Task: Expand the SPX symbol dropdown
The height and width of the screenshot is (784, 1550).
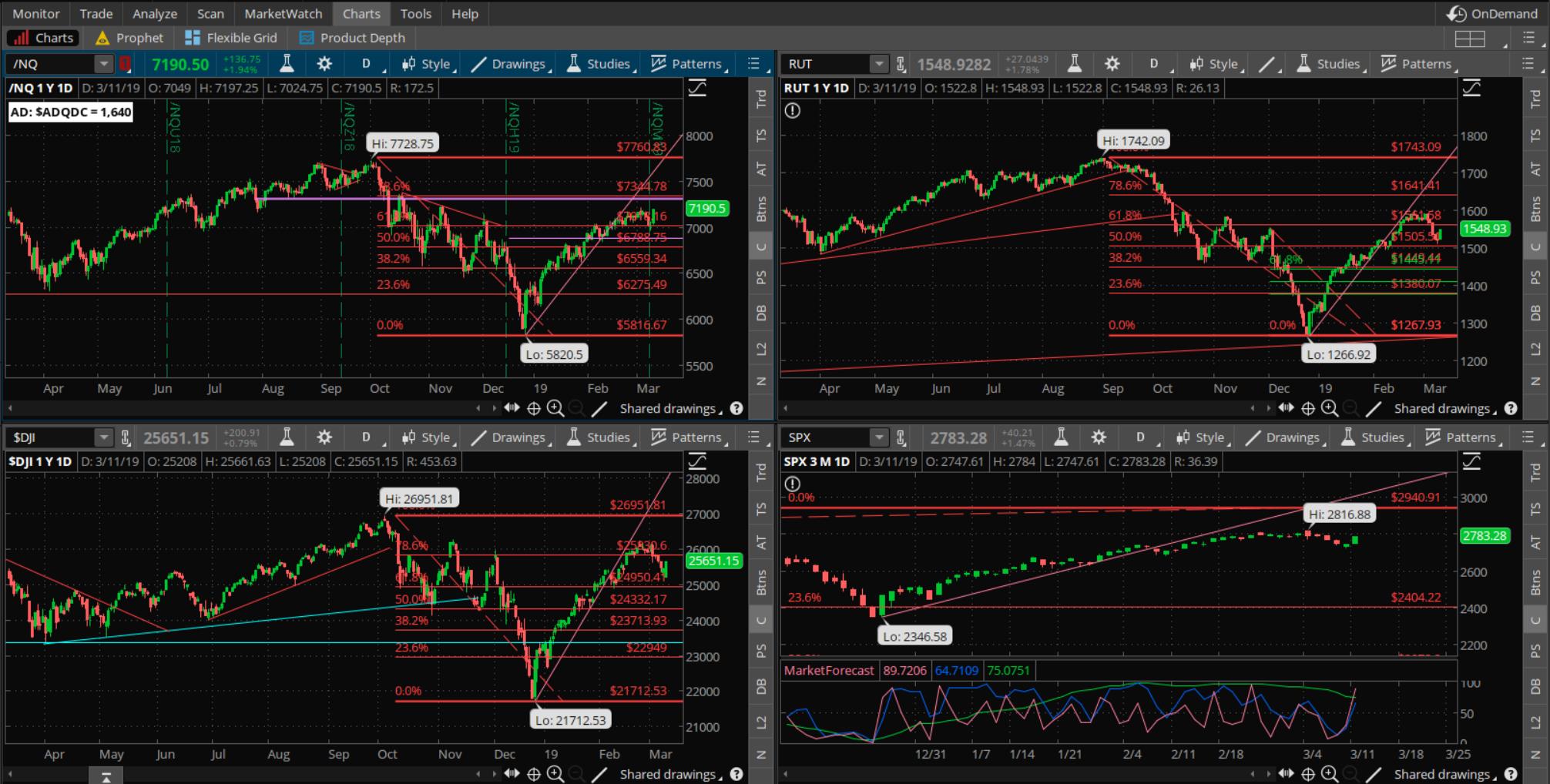Action: [x=879, y=437]
